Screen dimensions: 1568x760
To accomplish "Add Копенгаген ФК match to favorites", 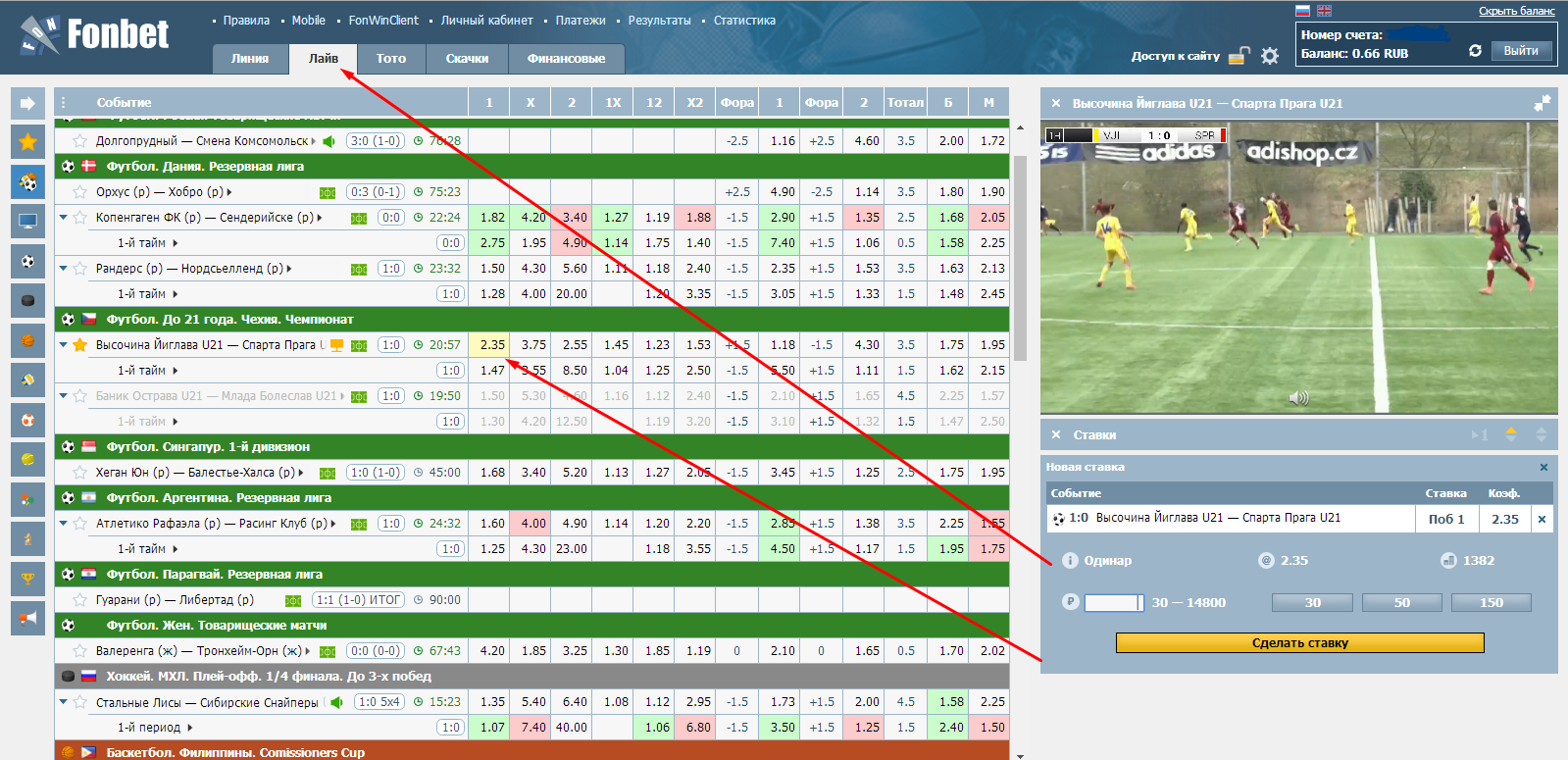I will coord(80,218).
